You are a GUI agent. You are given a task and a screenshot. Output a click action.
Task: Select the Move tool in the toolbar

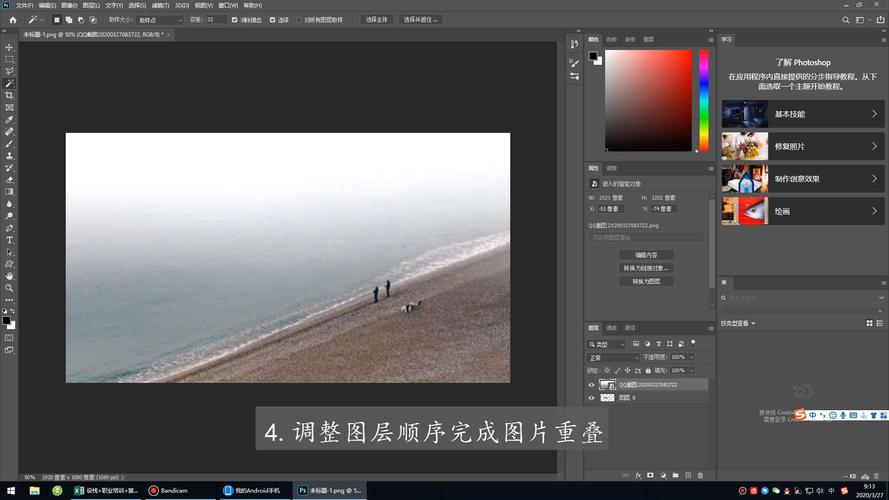(9, 47)
